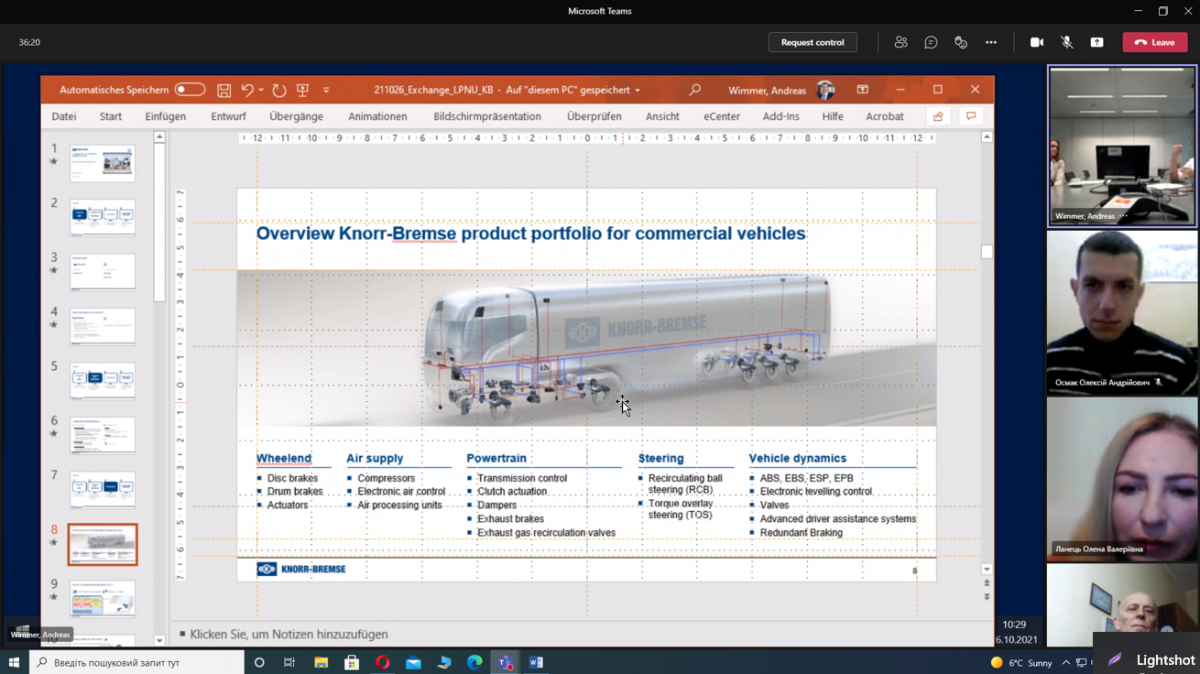Open the file name save location dropdown

(x=637, y=90)
